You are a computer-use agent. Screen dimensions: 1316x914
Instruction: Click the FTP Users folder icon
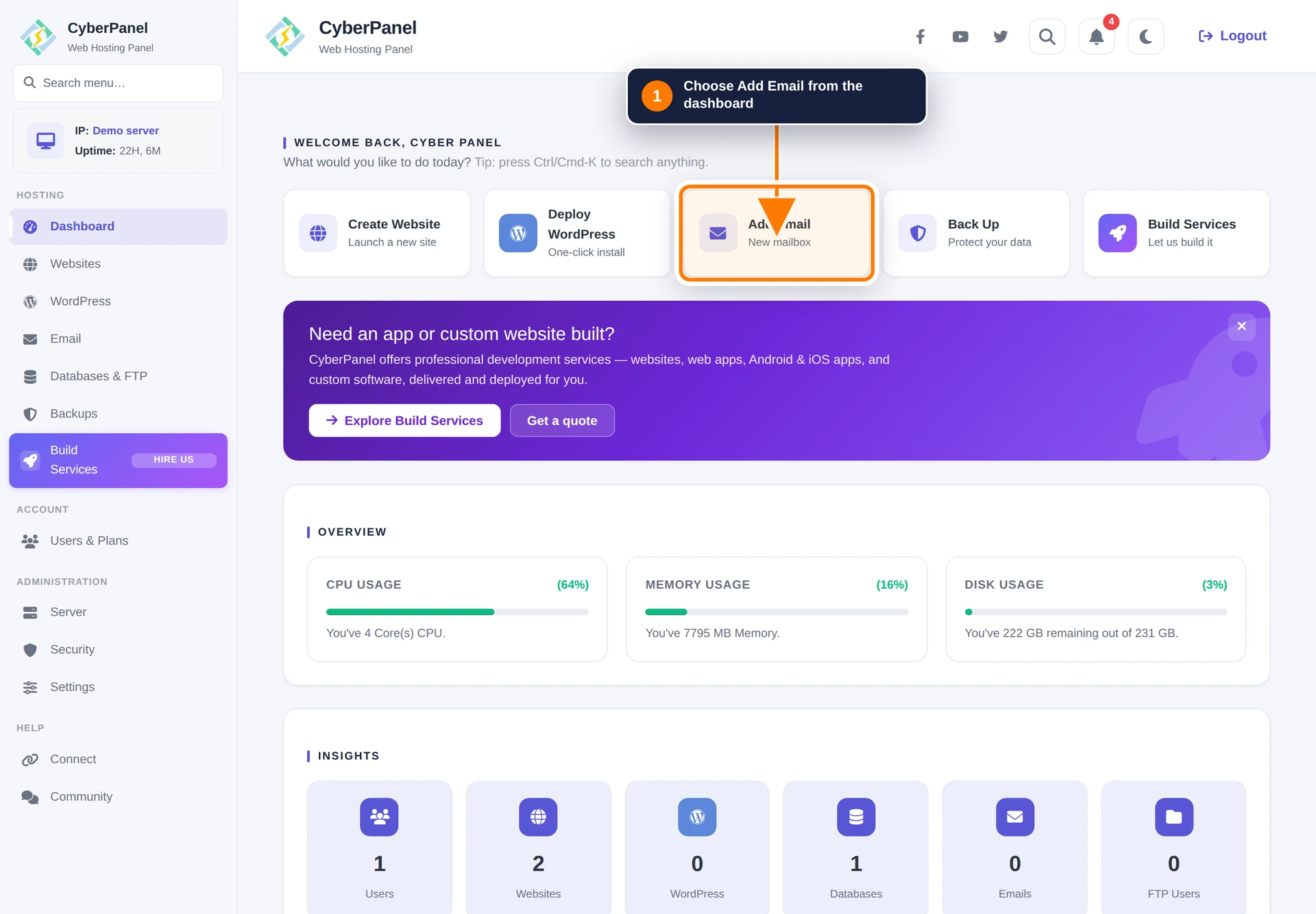[1174, 817]
